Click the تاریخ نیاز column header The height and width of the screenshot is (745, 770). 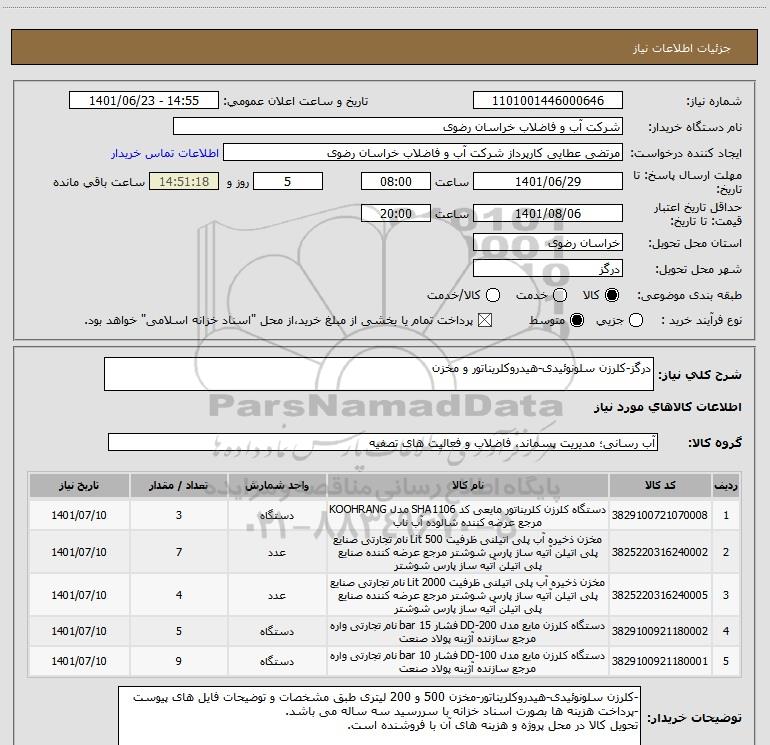tap(79, 485)
